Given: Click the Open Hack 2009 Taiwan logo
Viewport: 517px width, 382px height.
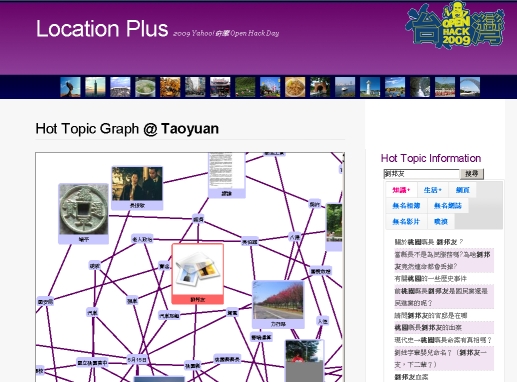Looking at the screenshot, I should coord(455,25).
